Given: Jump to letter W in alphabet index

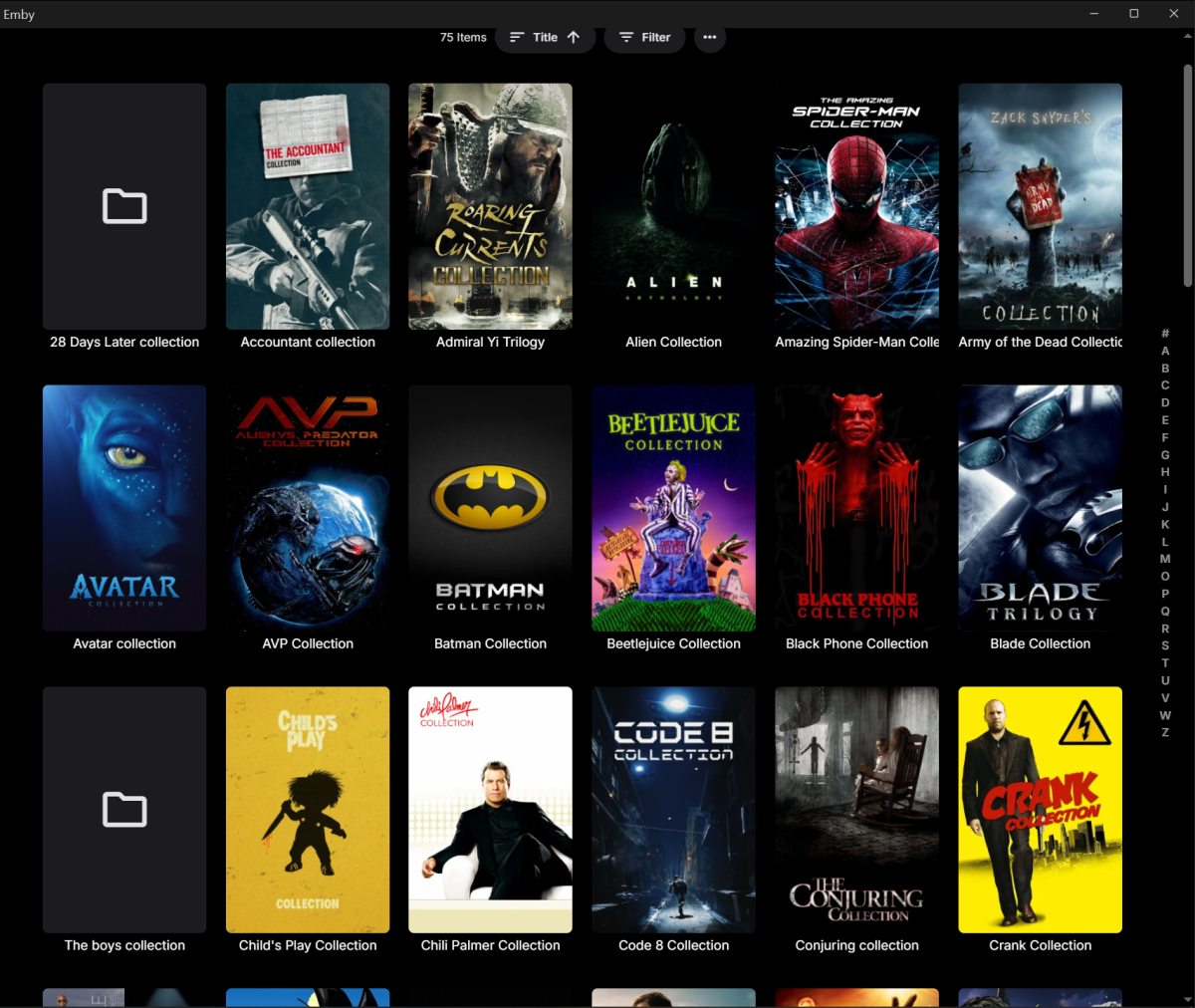Looking at the screenshot, I should [x=1165, y=715].
